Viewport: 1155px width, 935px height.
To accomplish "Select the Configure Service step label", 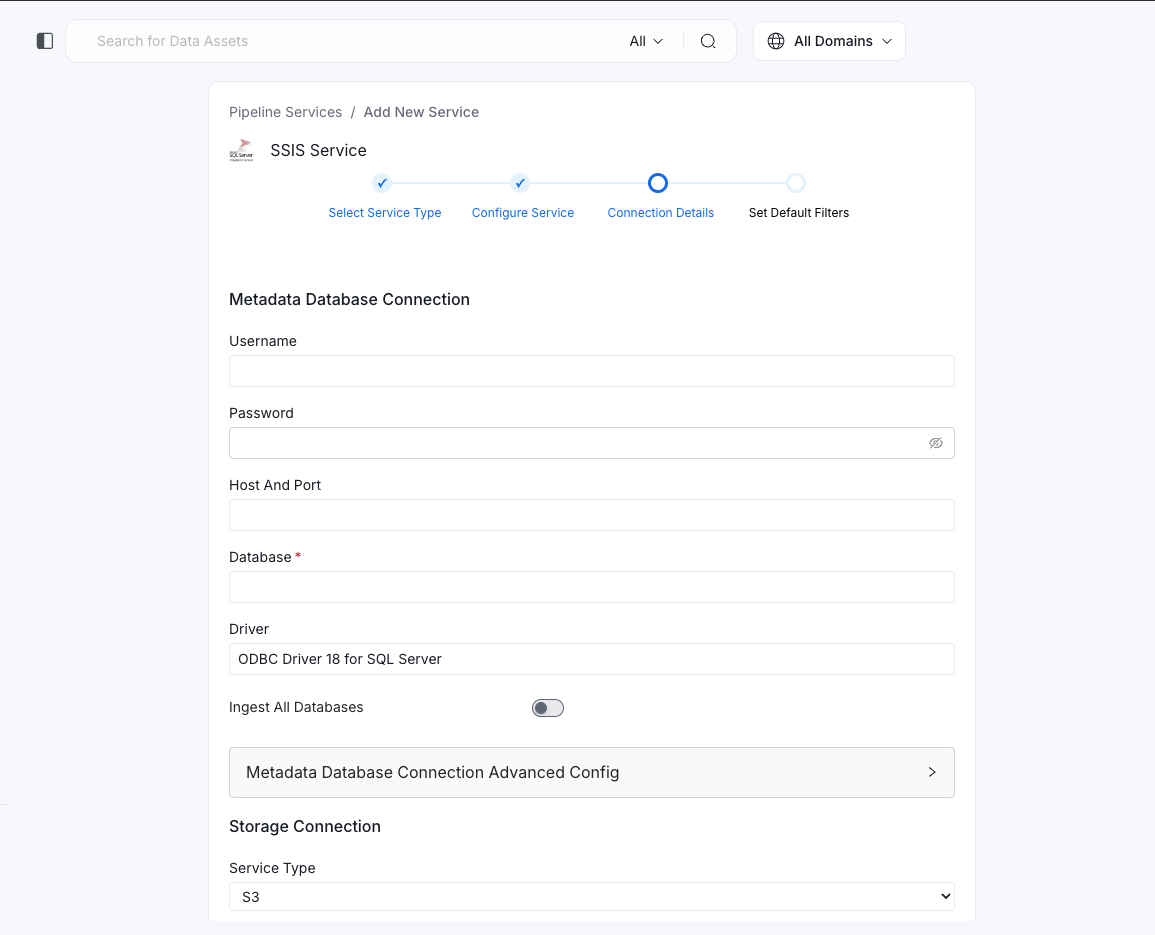I will [x=522, y=212].
